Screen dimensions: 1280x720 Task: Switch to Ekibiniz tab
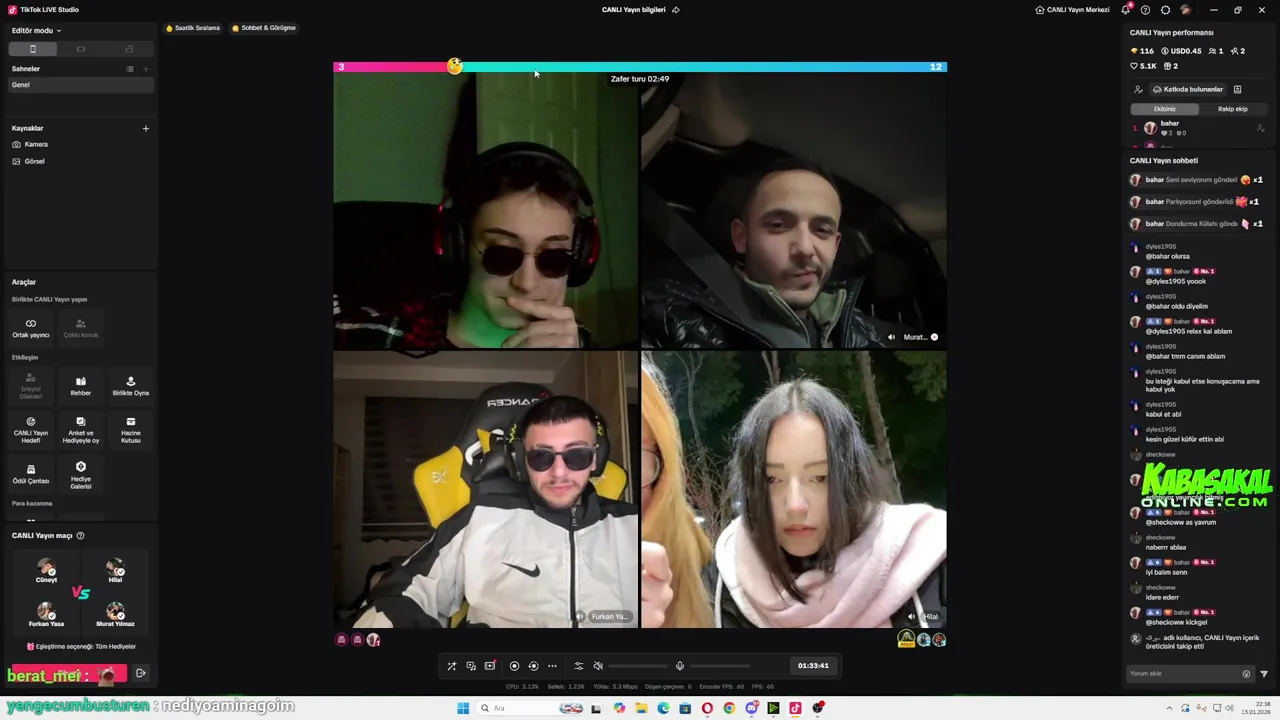pos(1165,109)
